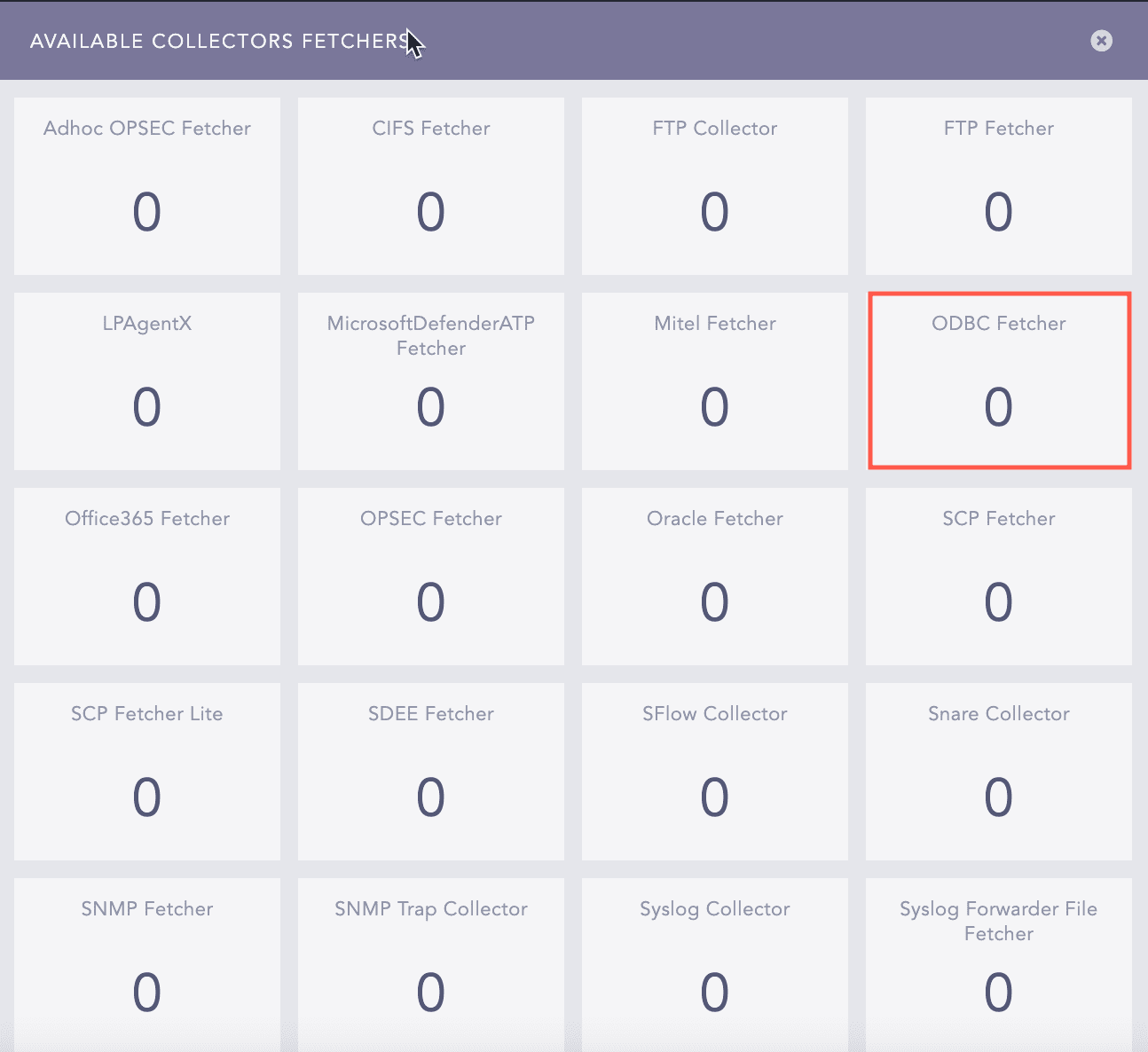Close the Available Collectors Fetchers dialog

1101,41
